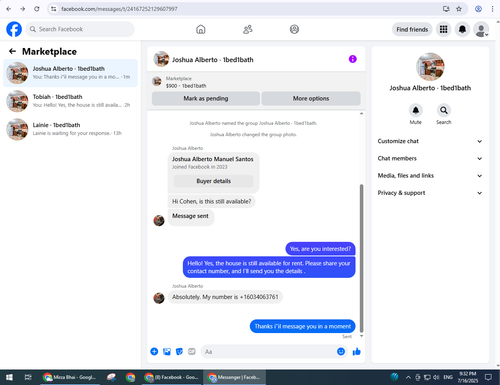Open Task View on taskbar
The image size is (500, 385).
[28, 377]
